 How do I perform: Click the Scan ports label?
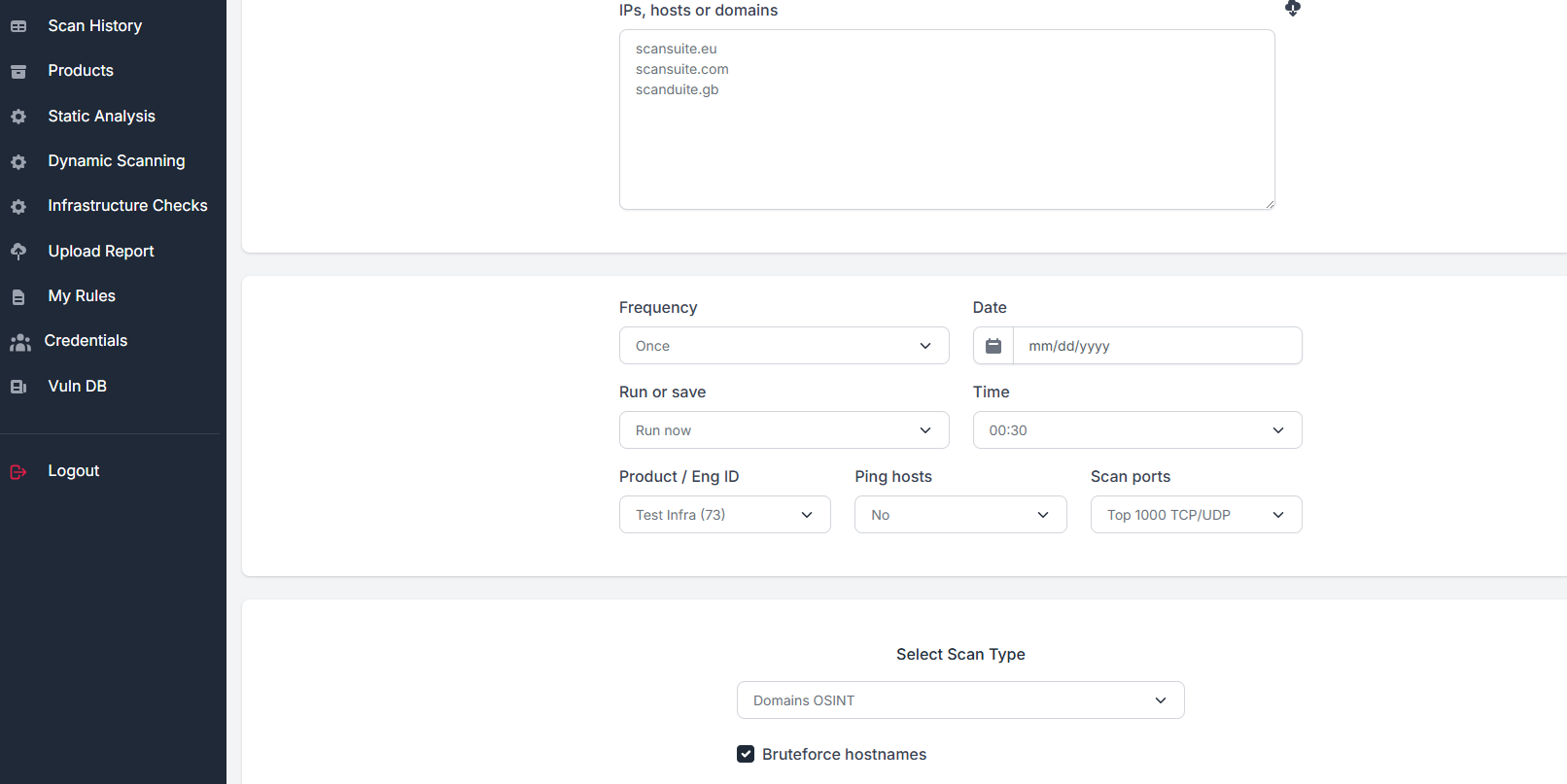pyautogui.click(x=1131, y=476)
